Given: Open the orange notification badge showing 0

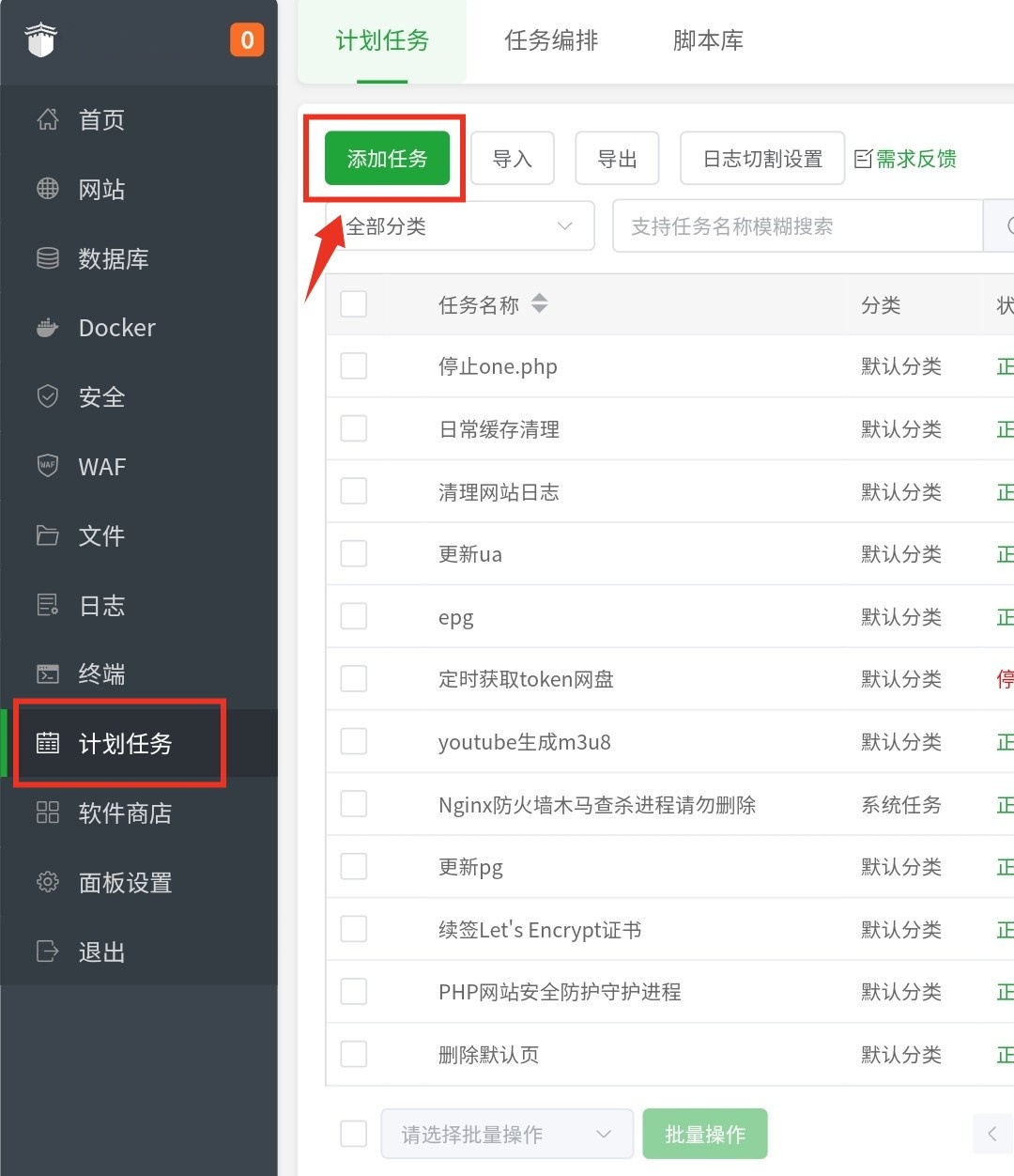Looking at the screenshot, I should tap(247, 39).
